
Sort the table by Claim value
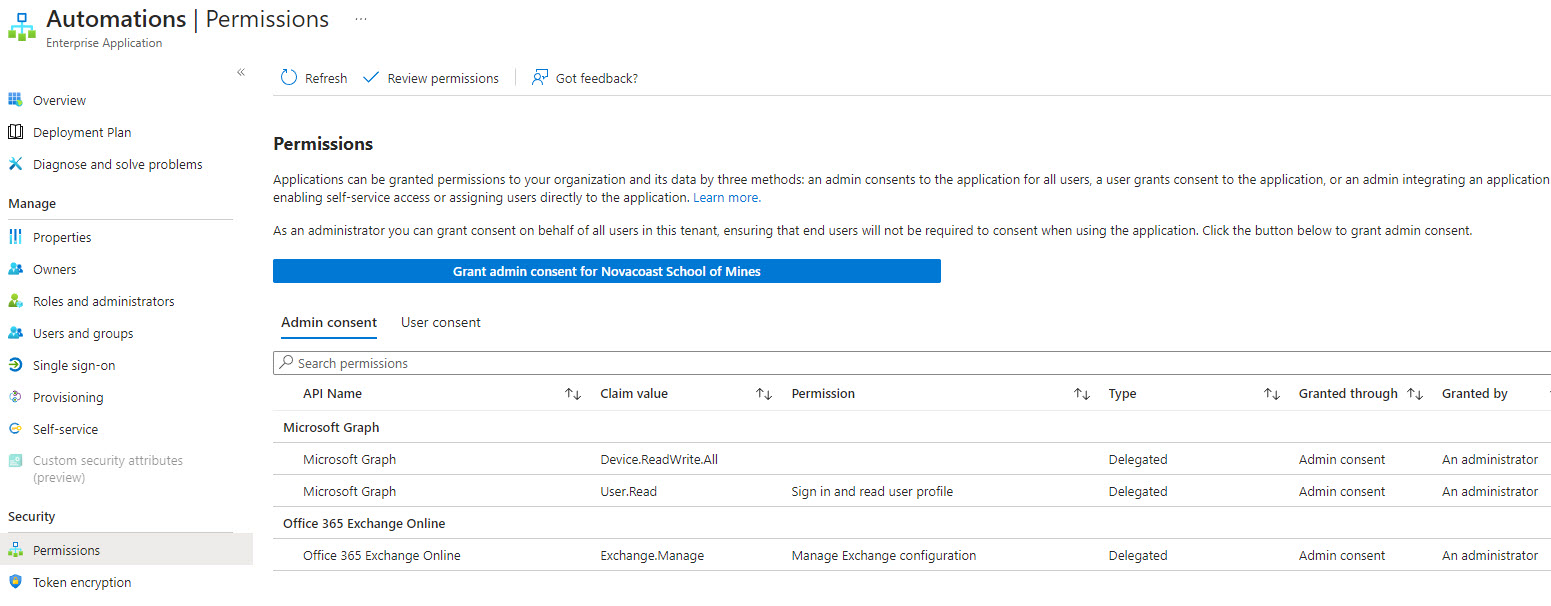(x=764, y=394)
